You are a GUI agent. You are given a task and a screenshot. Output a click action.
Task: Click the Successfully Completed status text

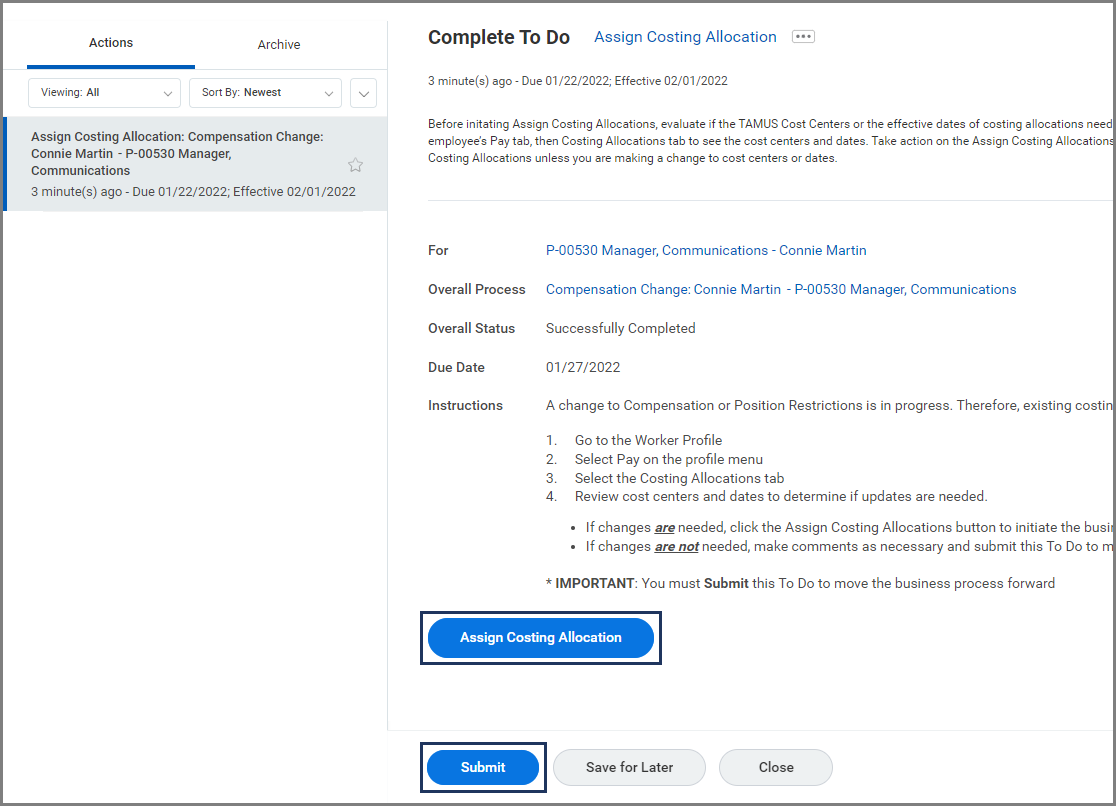(620, 328)
